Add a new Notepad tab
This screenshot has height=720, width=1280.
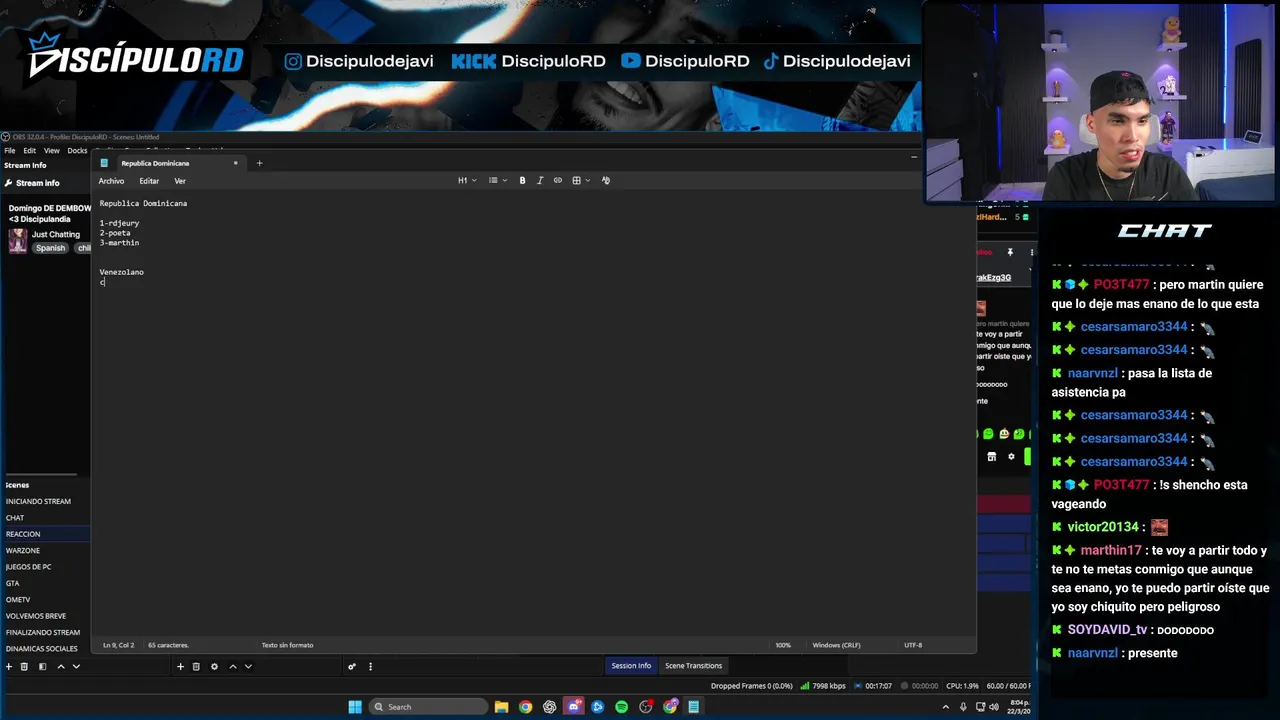click(259, 163)
